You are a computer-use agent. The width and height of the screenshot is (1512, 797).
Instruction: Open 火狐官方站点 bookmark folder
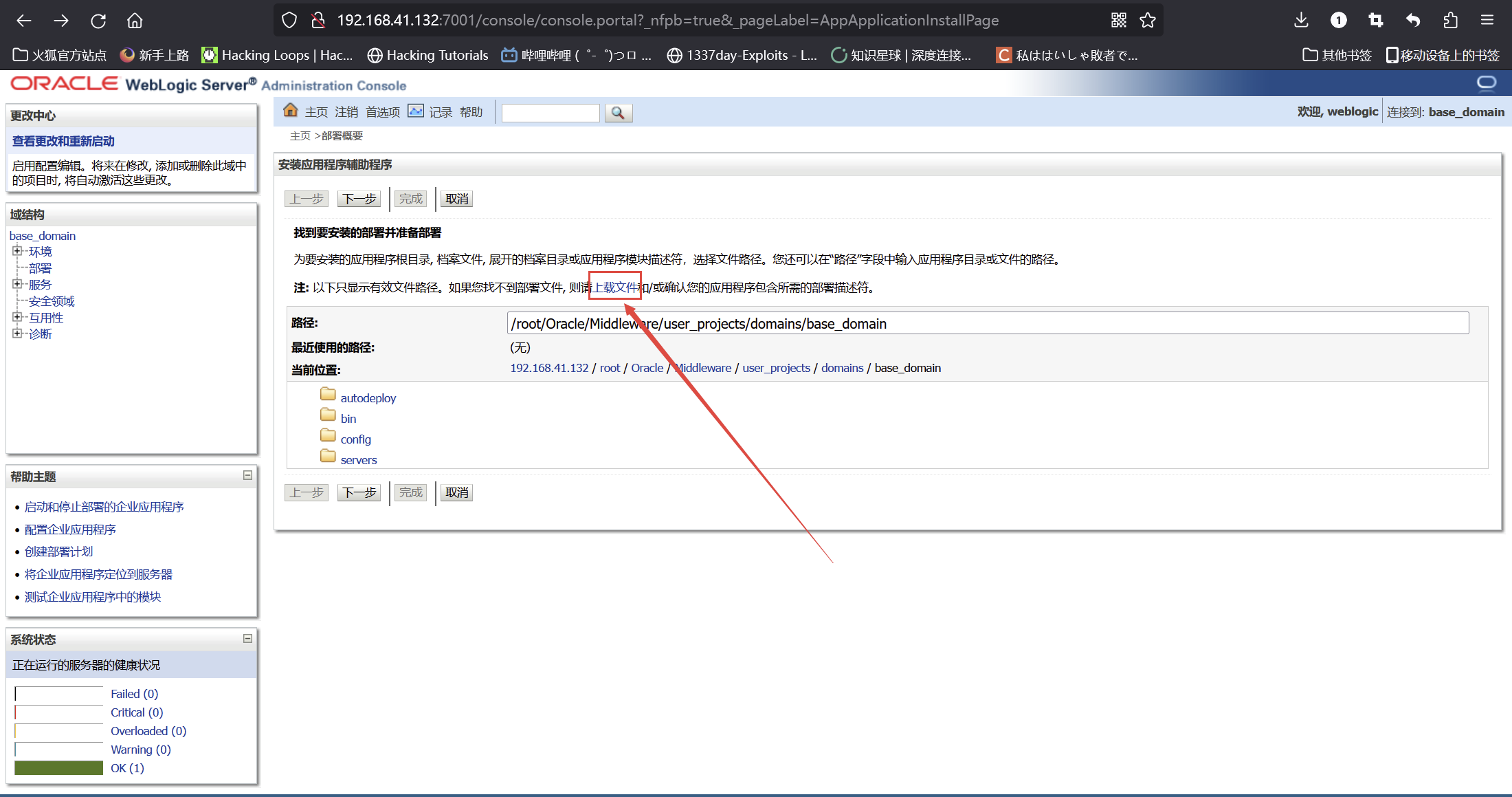tap(60, 55)
